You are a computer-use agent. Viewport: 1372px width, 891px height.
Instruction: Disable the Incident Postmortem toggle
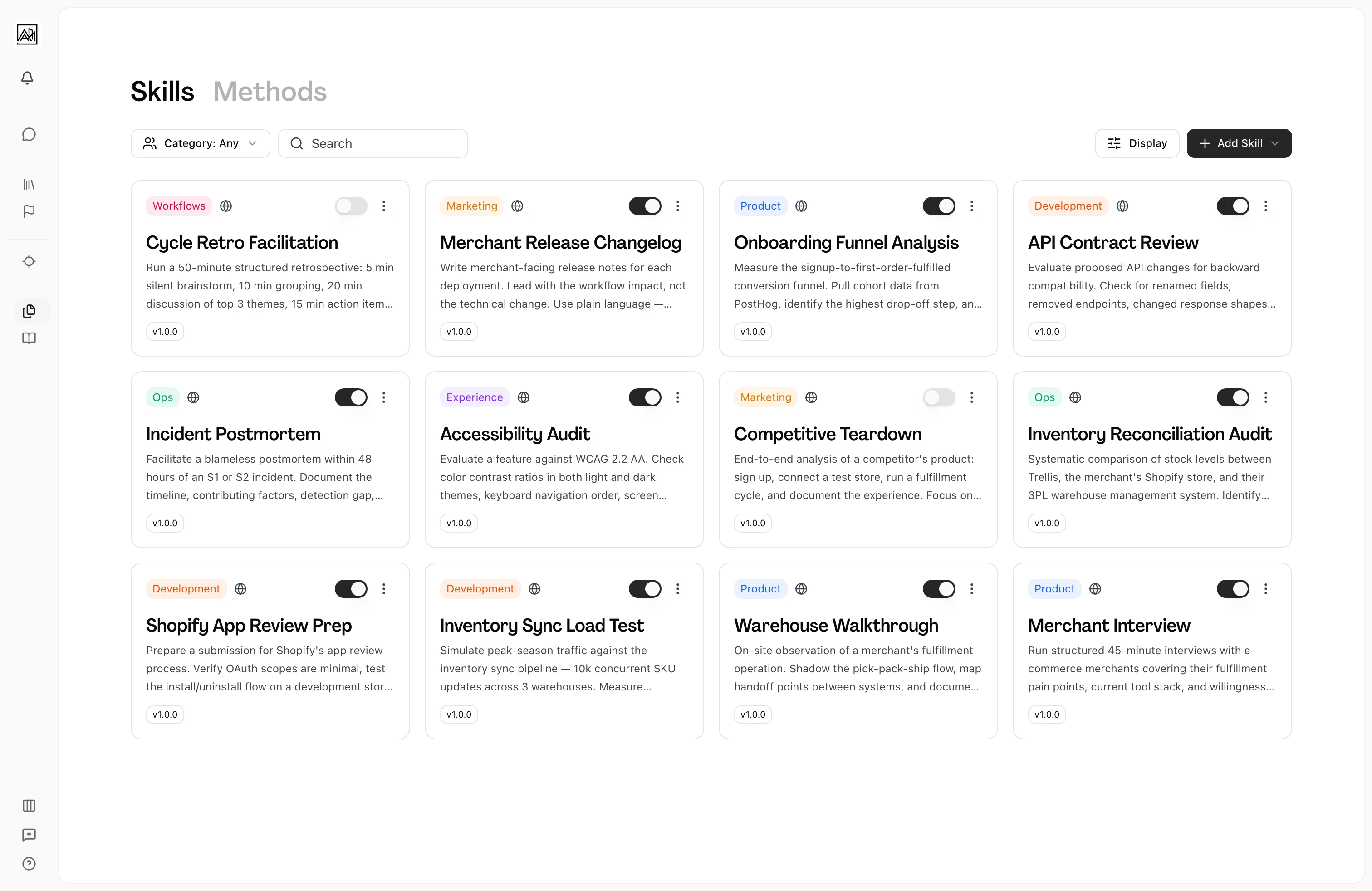click(351, 397)
